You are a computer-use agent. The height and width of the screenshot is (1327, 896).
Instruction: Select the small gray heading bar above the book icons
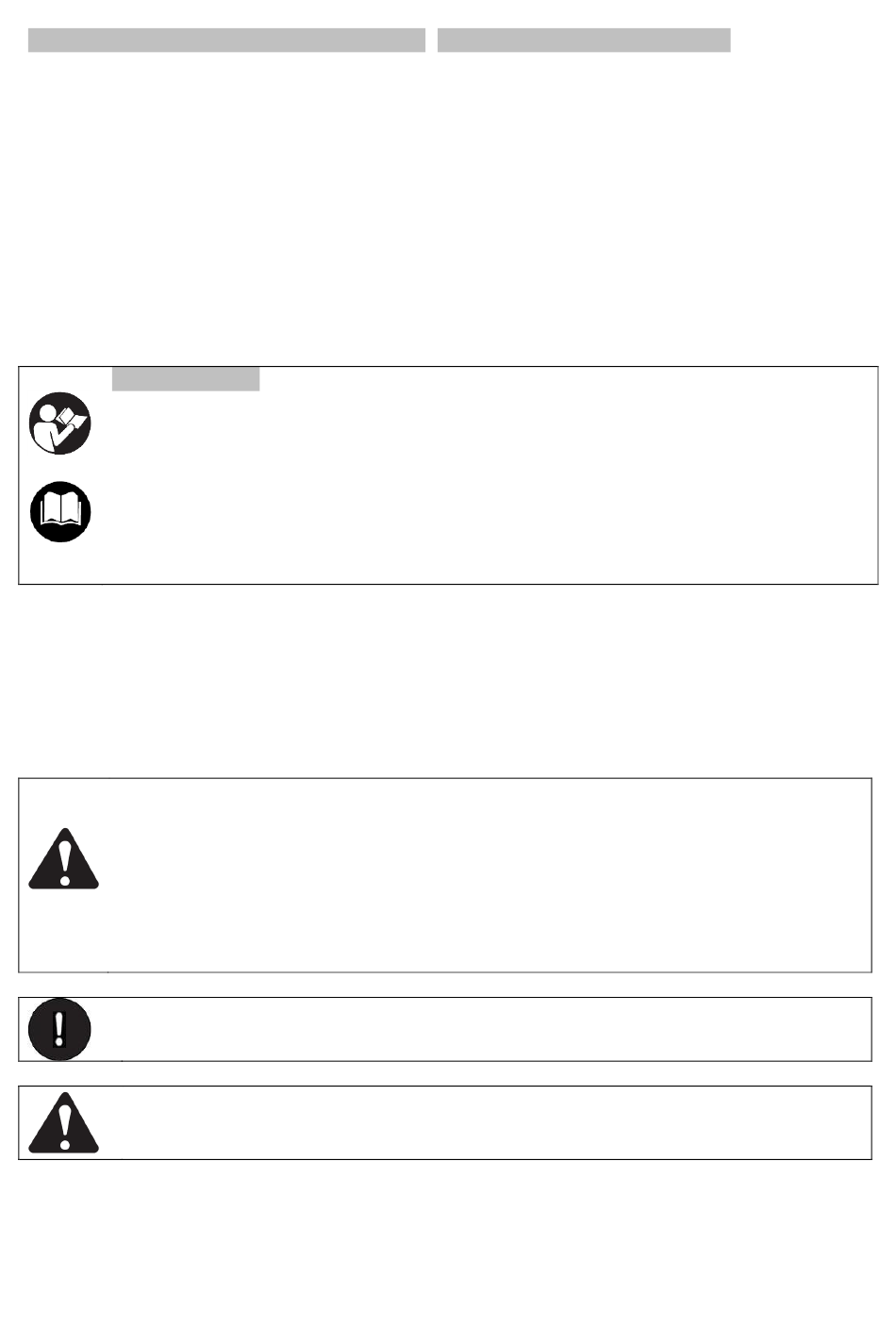[185, 379]
